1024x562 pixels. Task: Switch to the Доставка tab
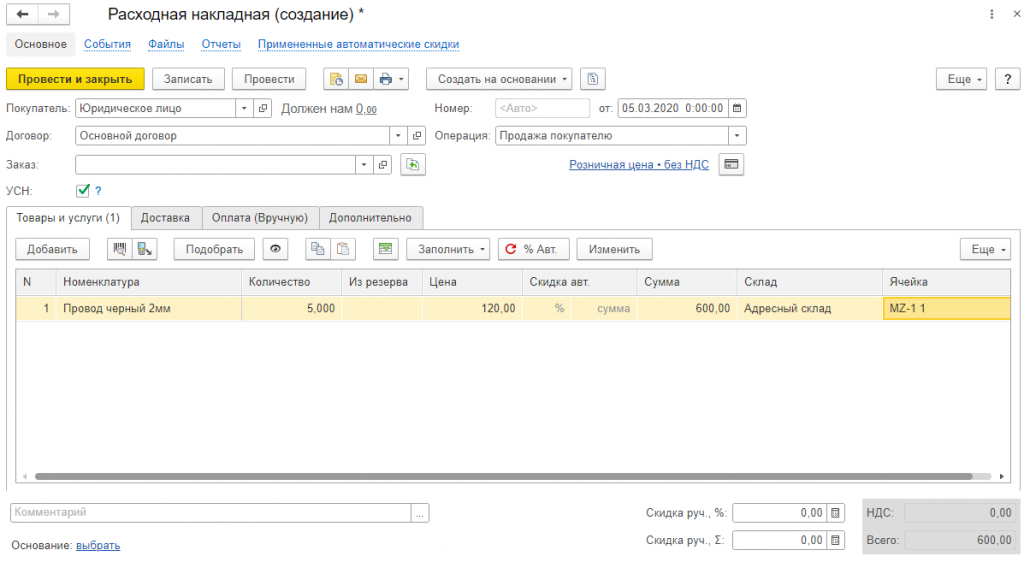[165, 218]
